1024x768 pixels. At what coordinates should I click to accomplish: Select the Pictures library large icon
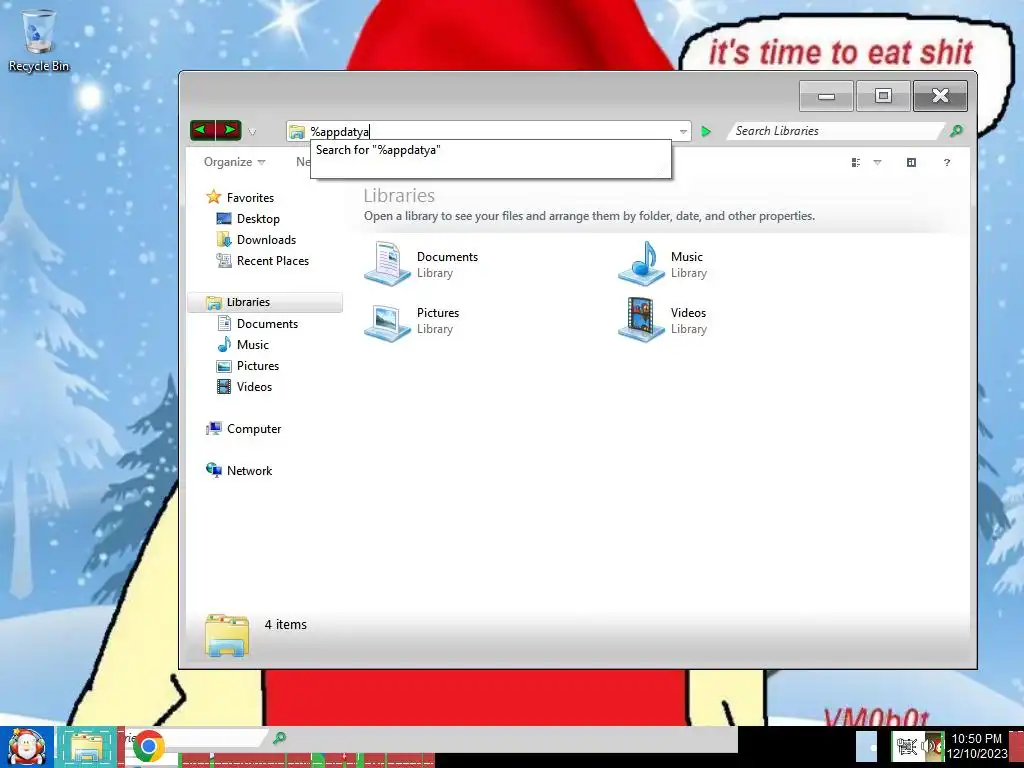click(387, 321)
